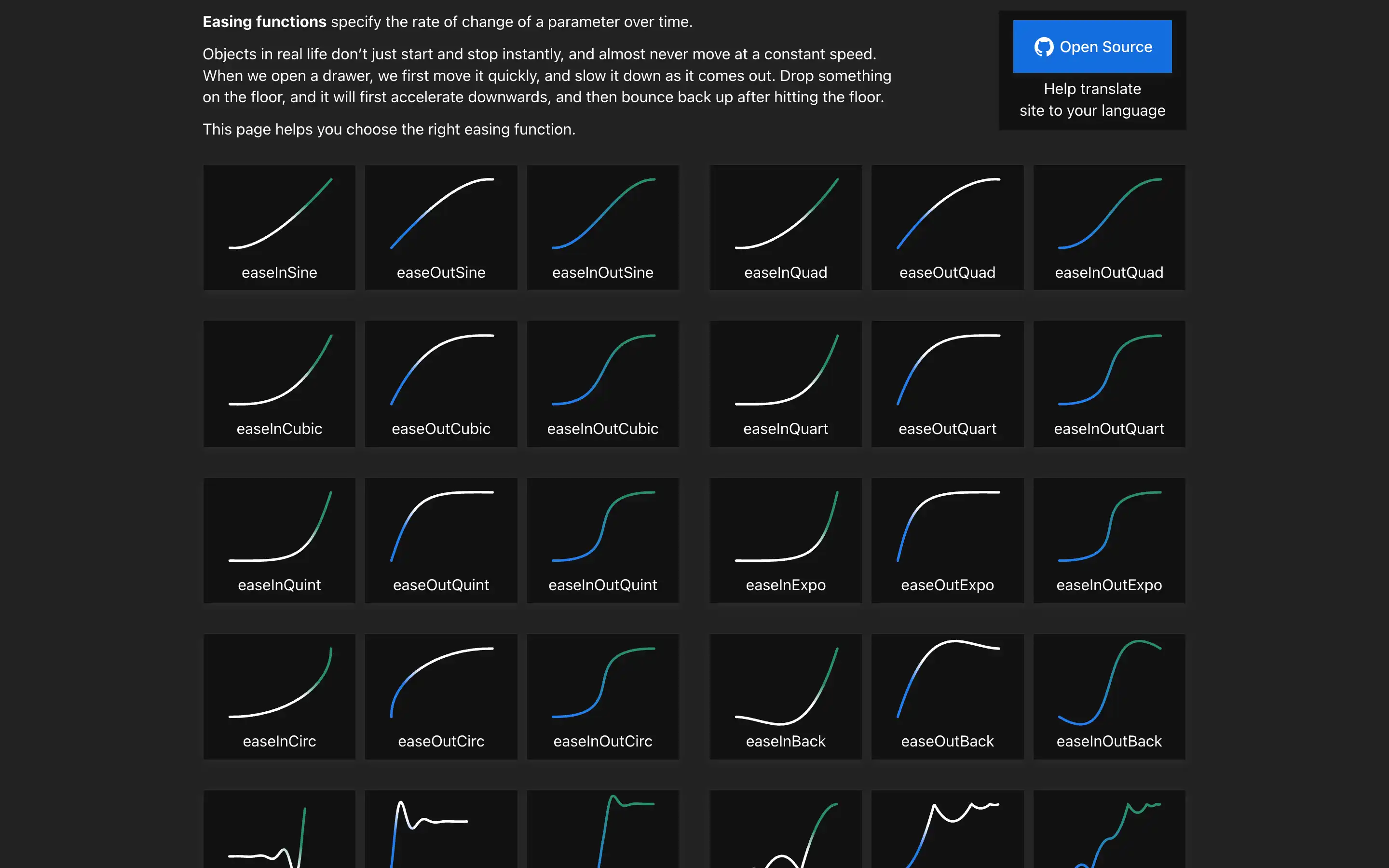This screenshot has height=868, width=1389.
Task: Select the easeOutSine easing card
Action: pos(441,228)
